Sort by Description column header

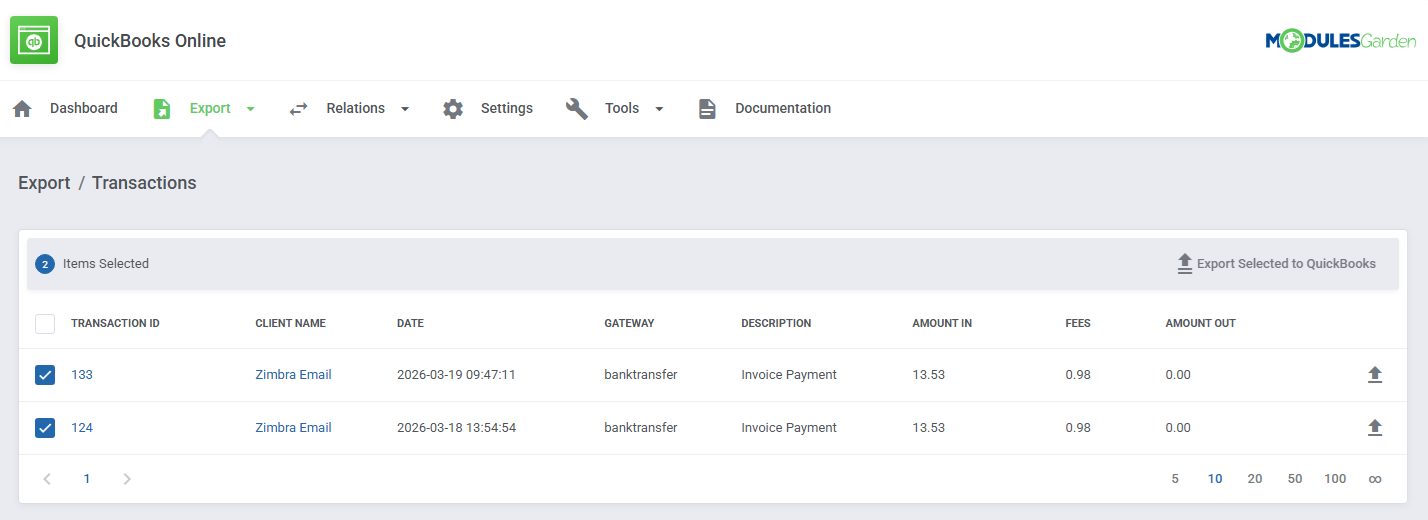pos(776,324)
